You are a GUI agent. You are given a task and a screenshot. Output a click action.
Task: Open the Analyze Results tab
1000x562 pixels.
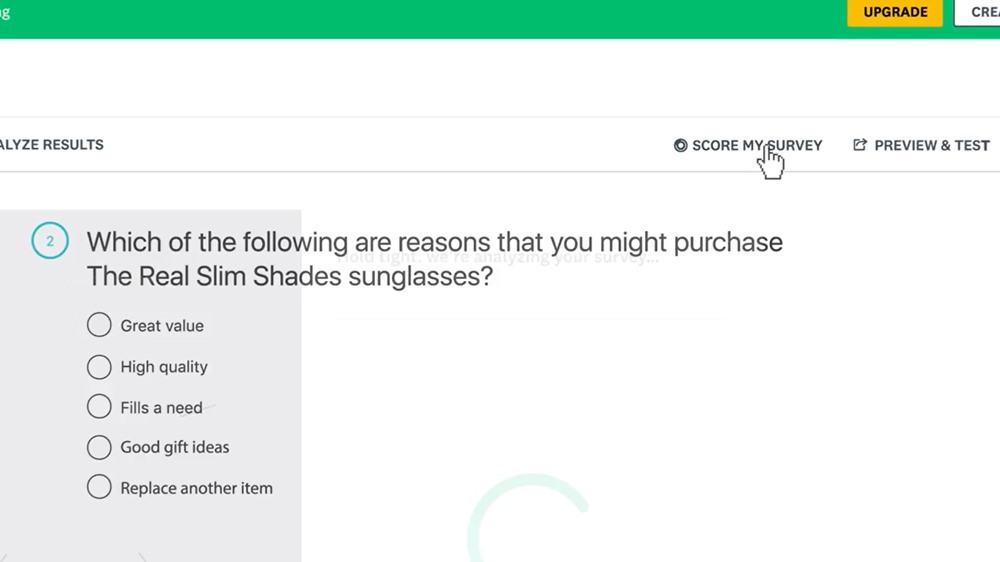pos(52,145)
